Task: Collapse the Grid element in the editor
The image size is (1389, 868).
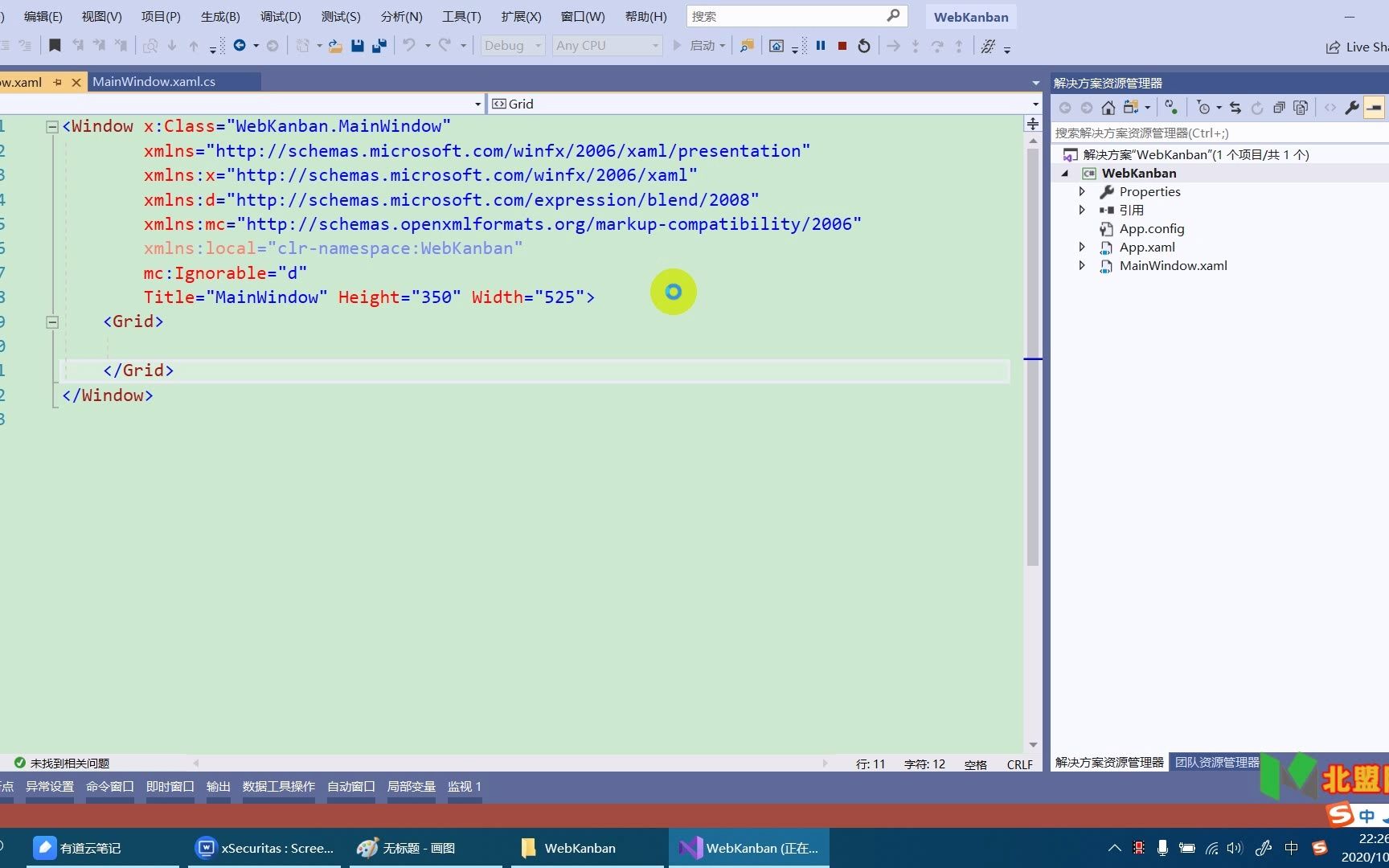Action: (52, 322)
